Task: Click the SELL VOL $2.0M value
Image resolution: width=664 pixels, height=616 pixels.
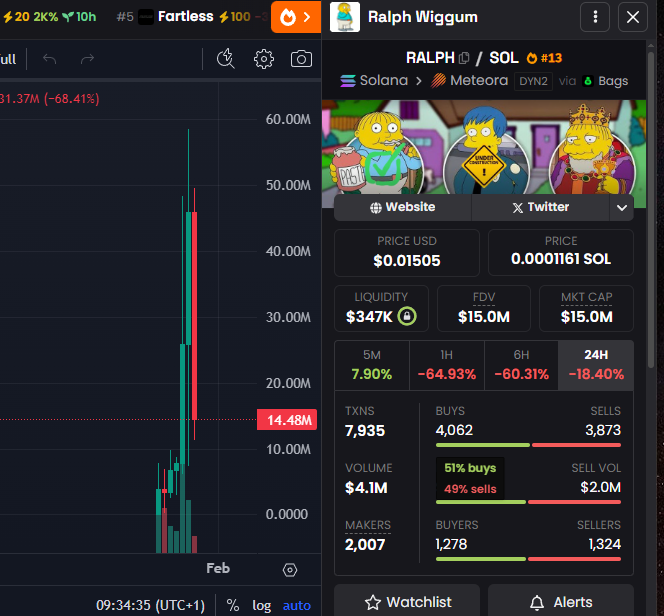Action: 600,487
